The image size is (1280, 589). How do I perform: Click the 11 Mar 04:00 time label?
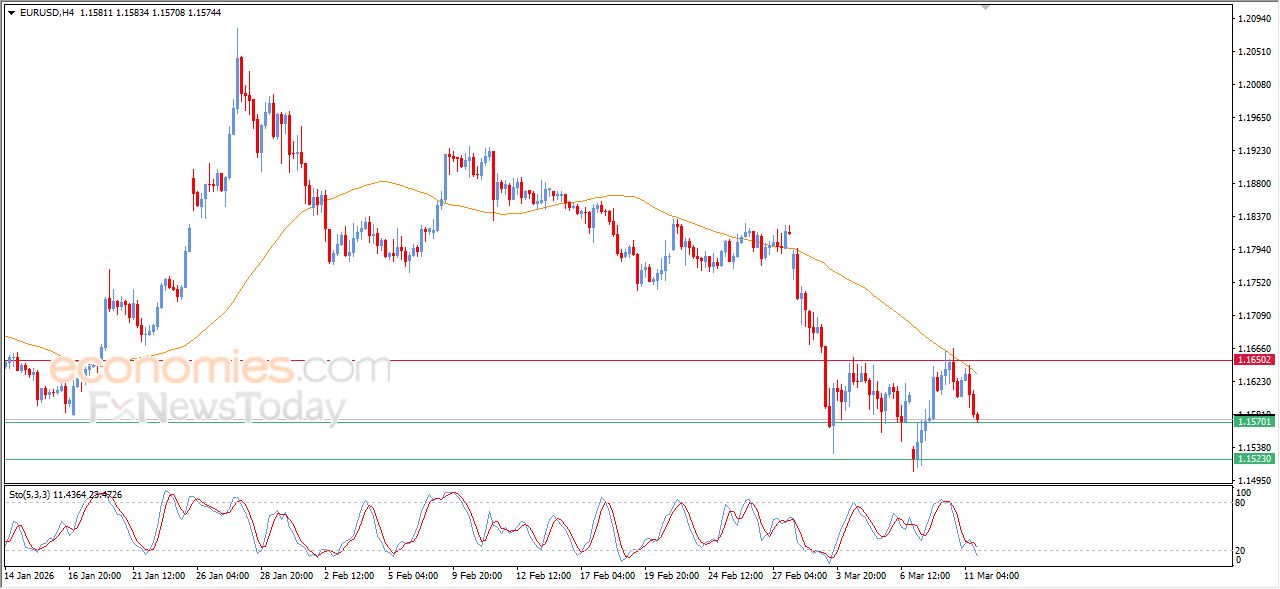991,575
